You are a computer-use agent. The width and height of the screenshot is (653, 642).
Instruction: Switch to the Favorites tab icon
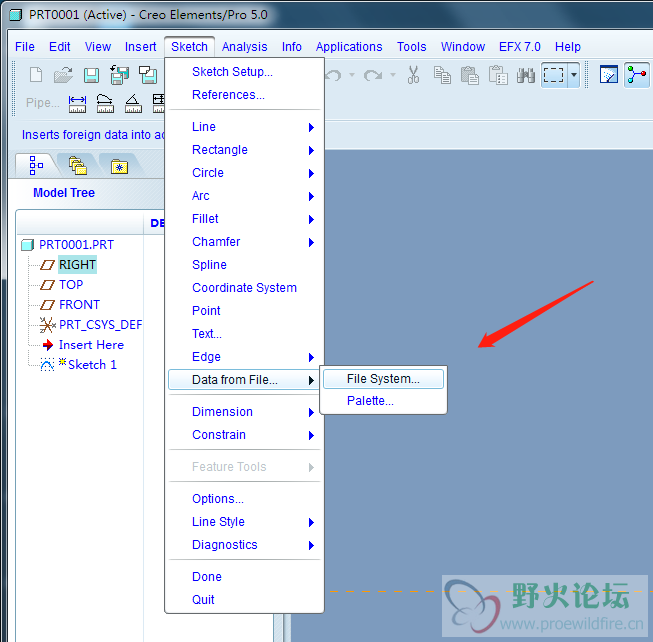point(120,167)
